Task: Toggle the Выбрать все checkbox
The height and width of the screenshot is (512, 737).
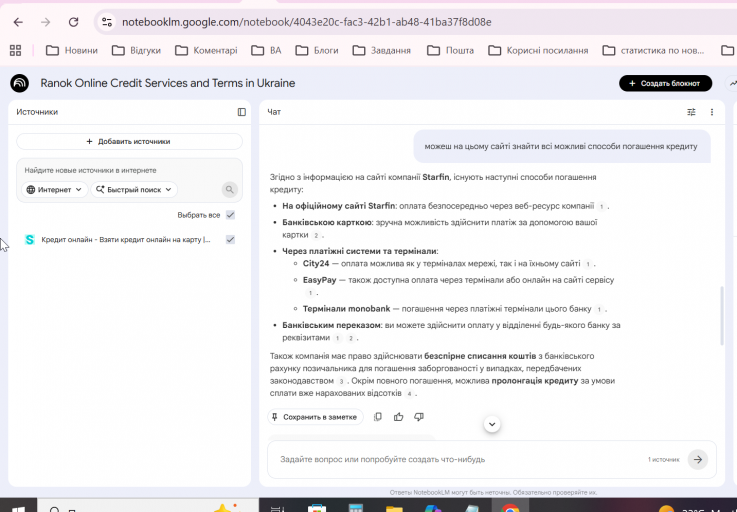Action: point(230,215)
